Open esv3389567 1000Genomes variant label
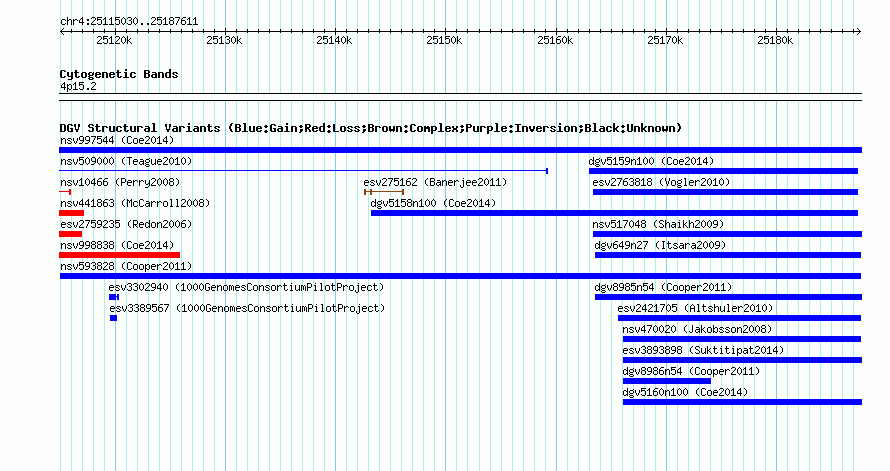The image size is (890, 471). (247, 308)
